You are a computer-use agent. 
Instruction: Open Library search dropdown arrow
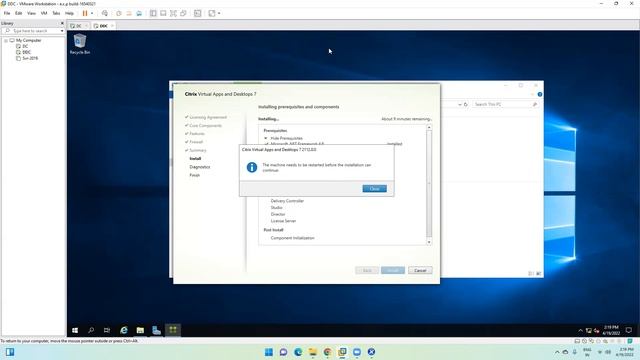pyautogui.click(x=62, y=31)
